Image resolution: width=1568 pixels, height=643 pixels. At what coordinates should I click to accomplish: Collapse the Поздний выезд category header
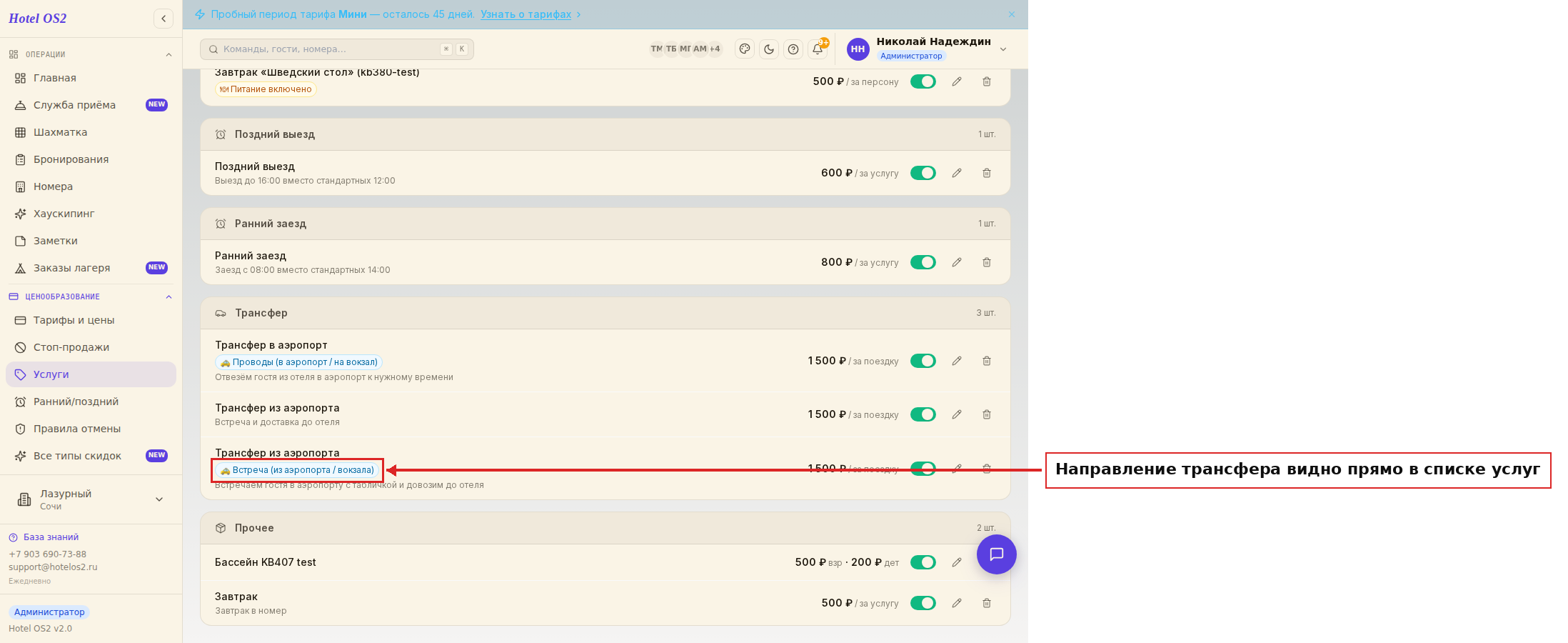pos(605,134)
